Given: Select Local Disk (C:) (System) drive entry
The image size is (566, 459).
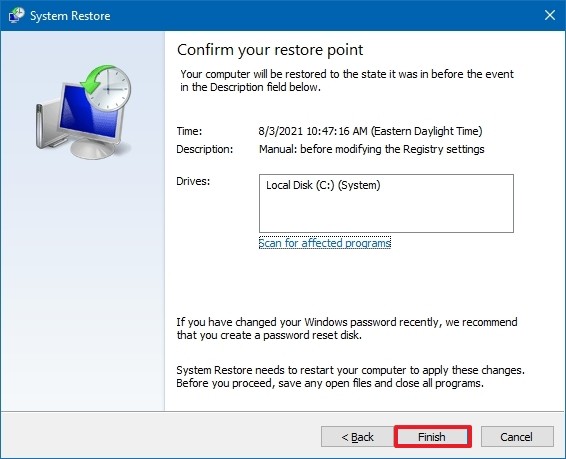Looking at the screenshot, I should click(323, 185).
